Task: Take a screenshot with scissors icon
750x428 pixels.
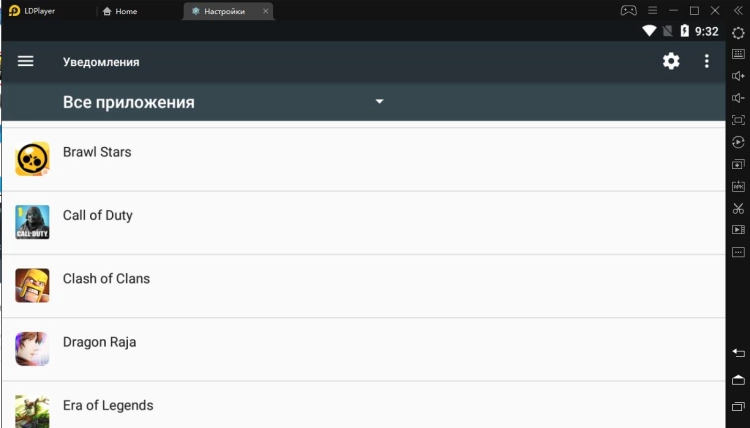Action: [738, 208]
